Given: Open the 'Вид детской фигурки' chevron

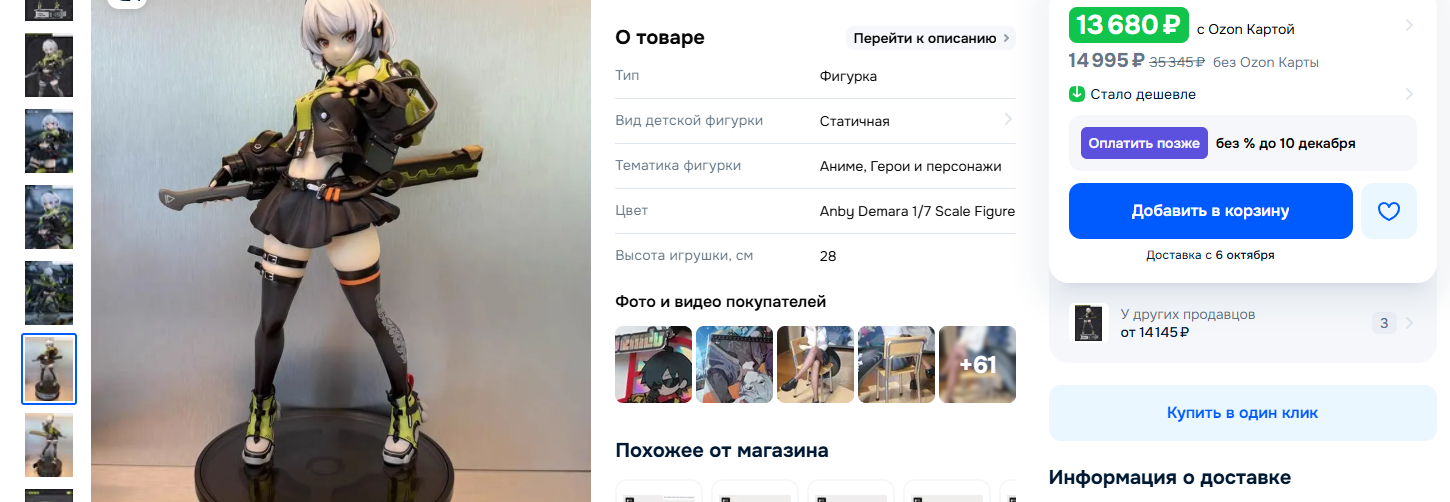Looking at the screenshot, I should coord(1007,120).
